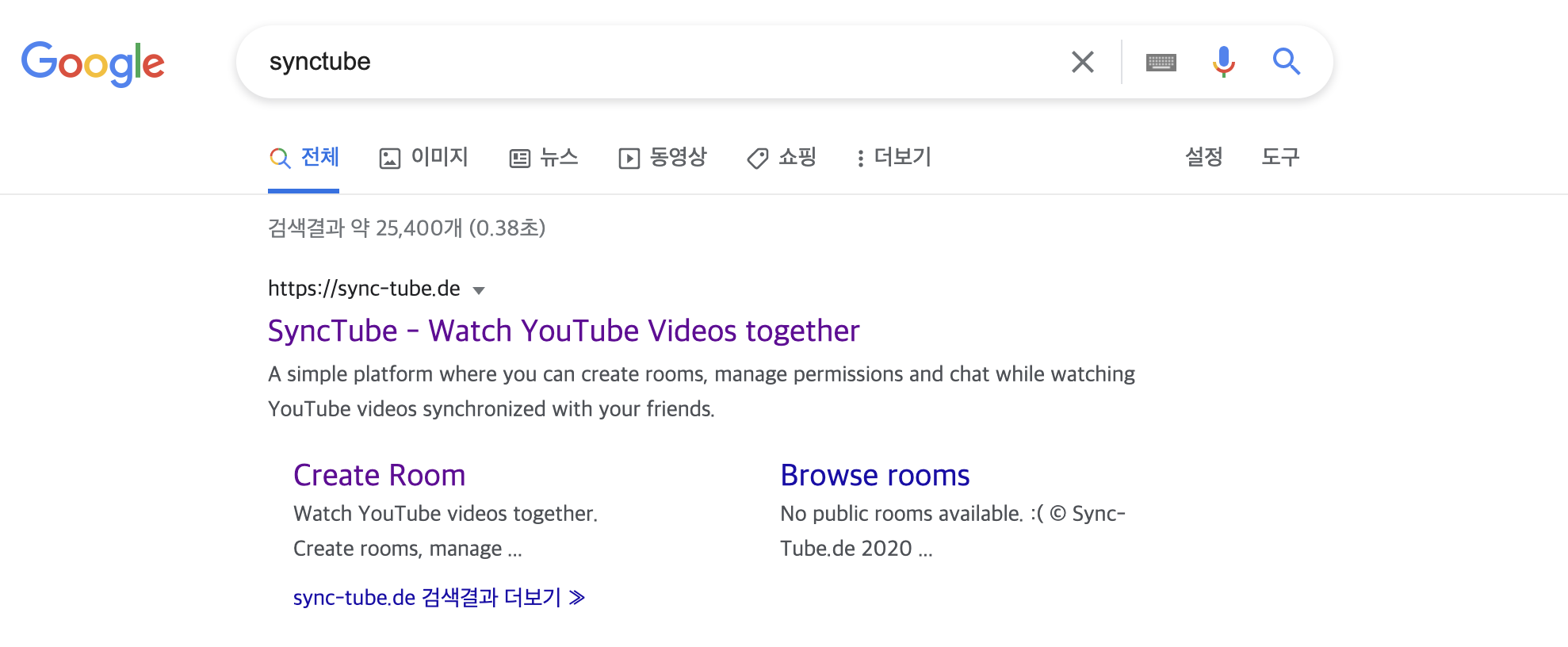Open the 더보기 (More) menu
Image resolution: width=1568 pixels, height=647 pixels.
tap(894, 158)
